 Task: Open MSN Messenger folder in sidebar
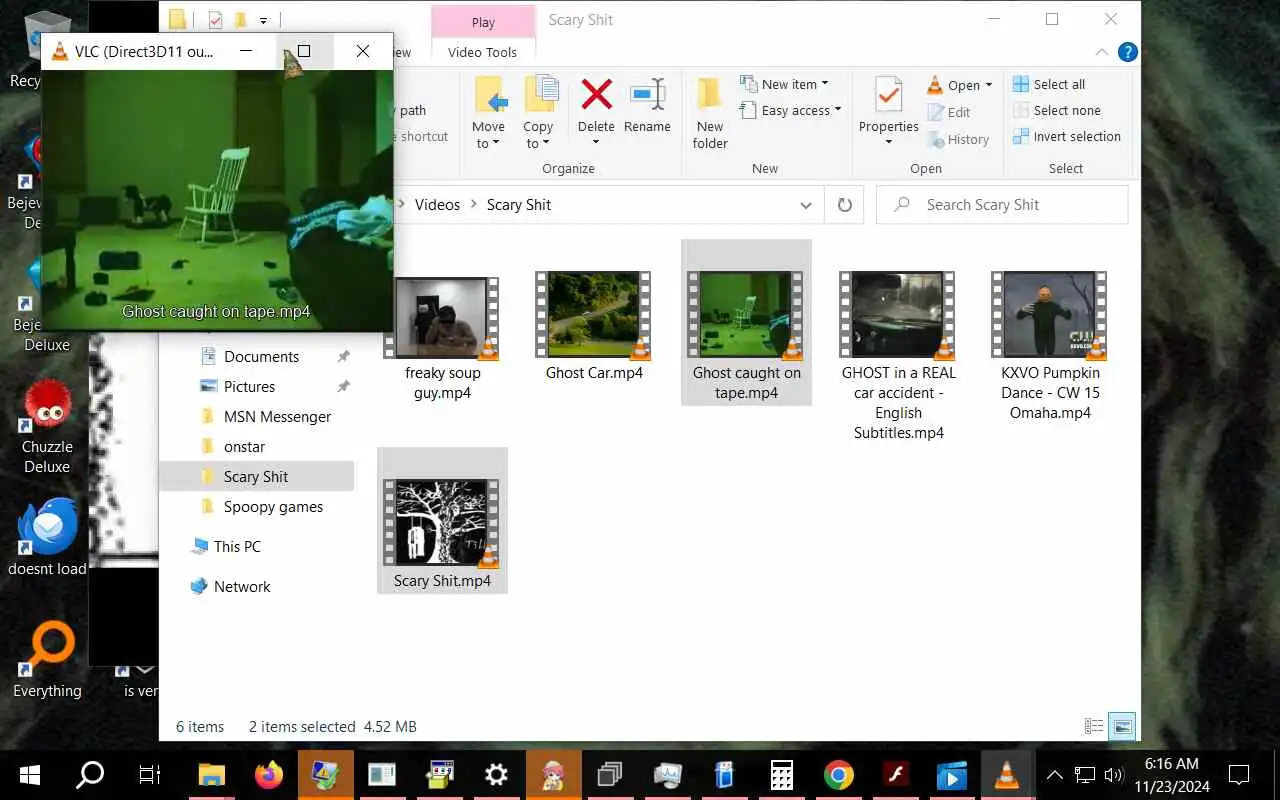coord(277,417)
